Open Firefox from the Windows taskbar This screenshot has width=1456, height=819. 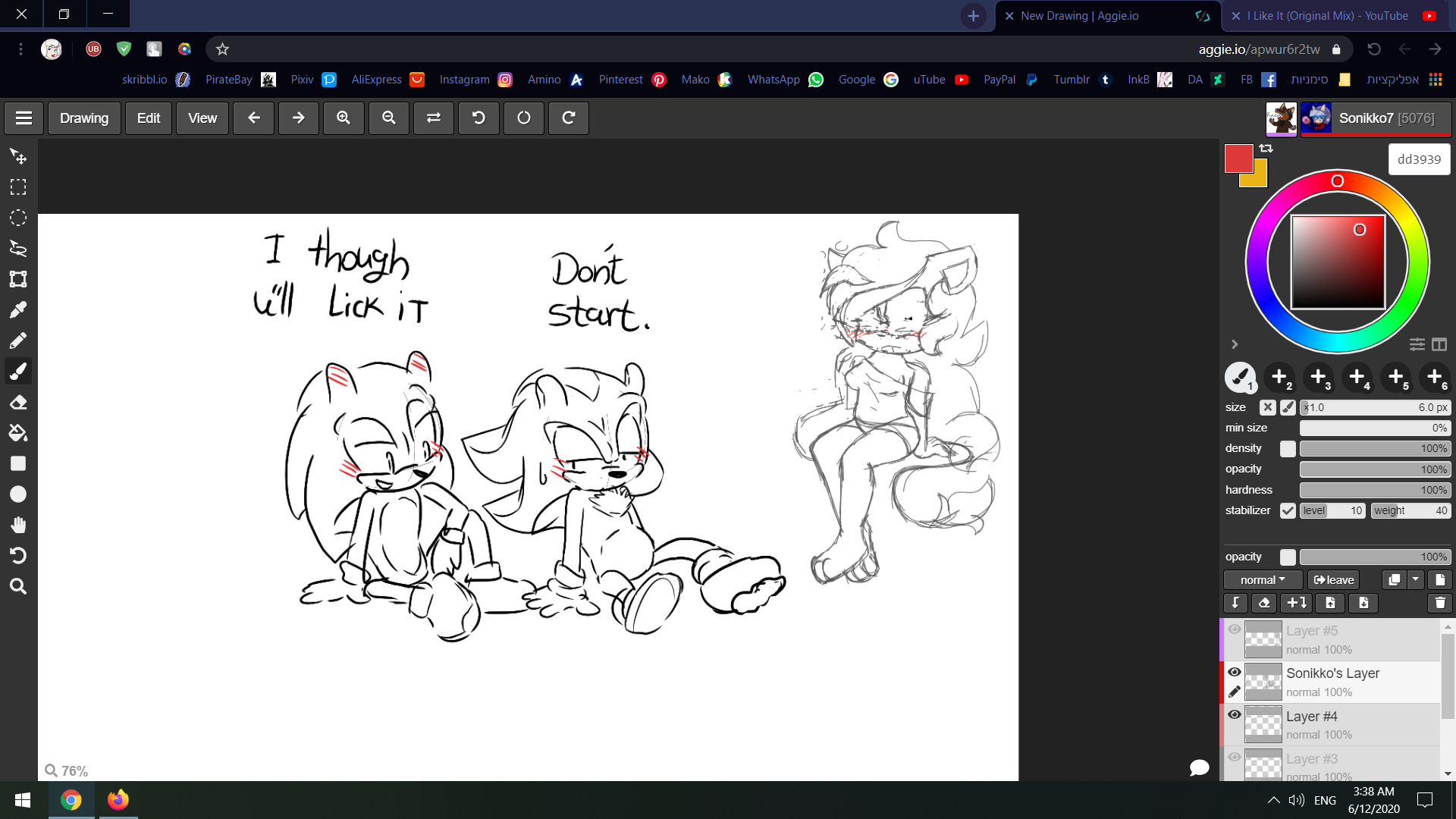click(x=118, y=800)
